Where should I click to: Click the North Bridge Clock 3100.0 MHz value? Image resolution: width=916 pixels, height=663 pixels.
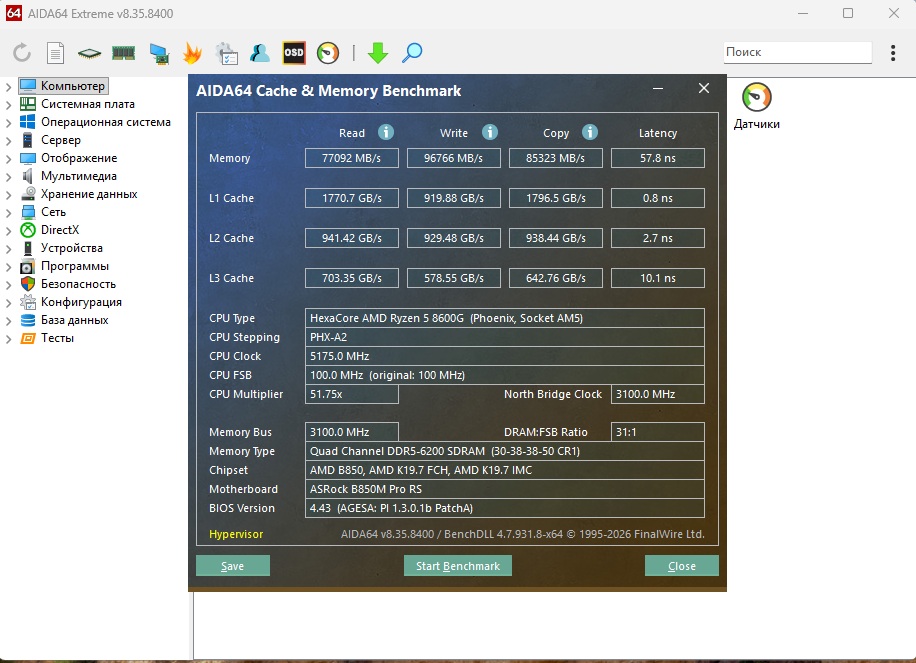pyautogui.click(x=658, y=394)
